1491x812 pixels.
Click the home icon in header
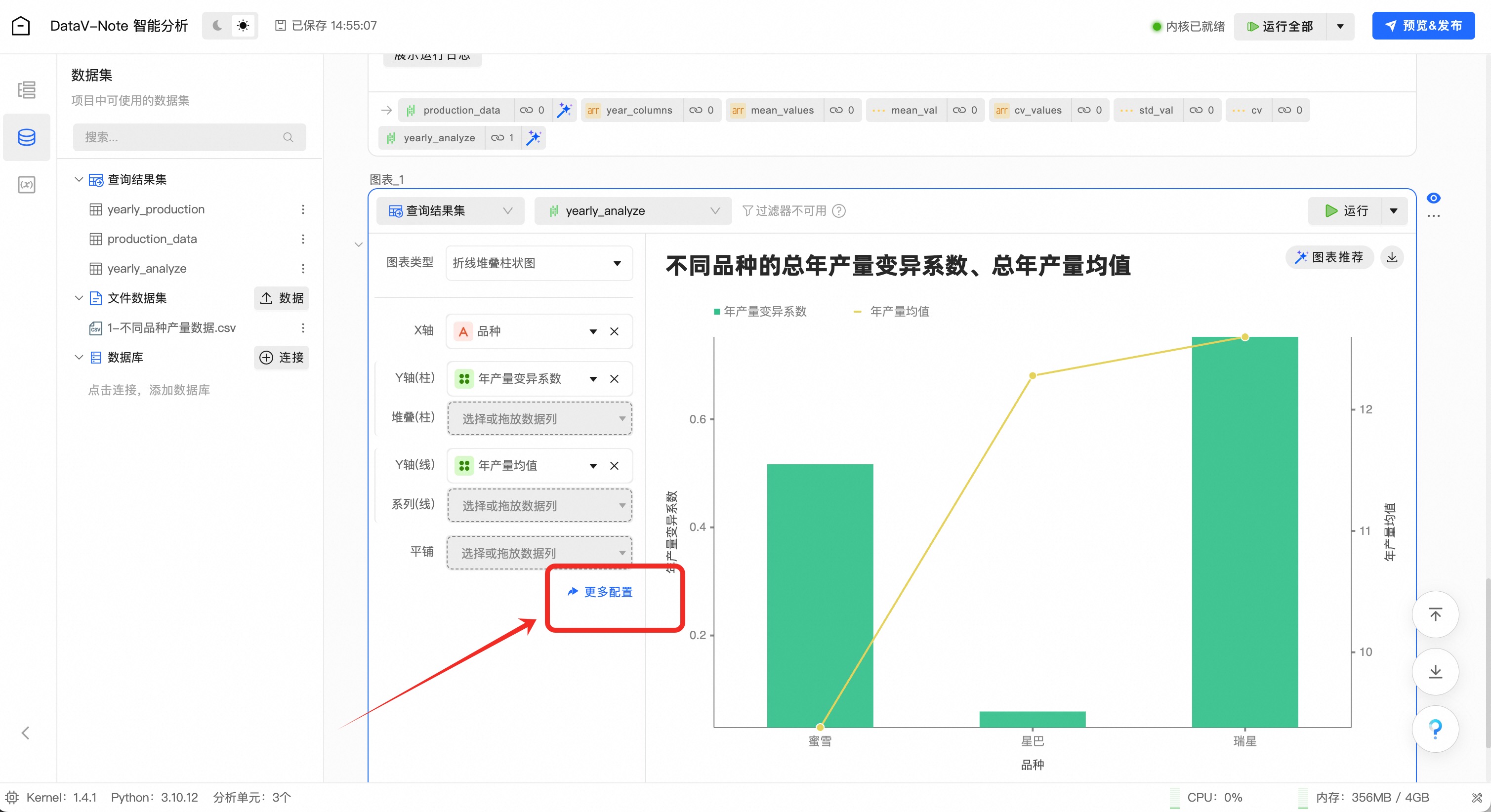21,26
